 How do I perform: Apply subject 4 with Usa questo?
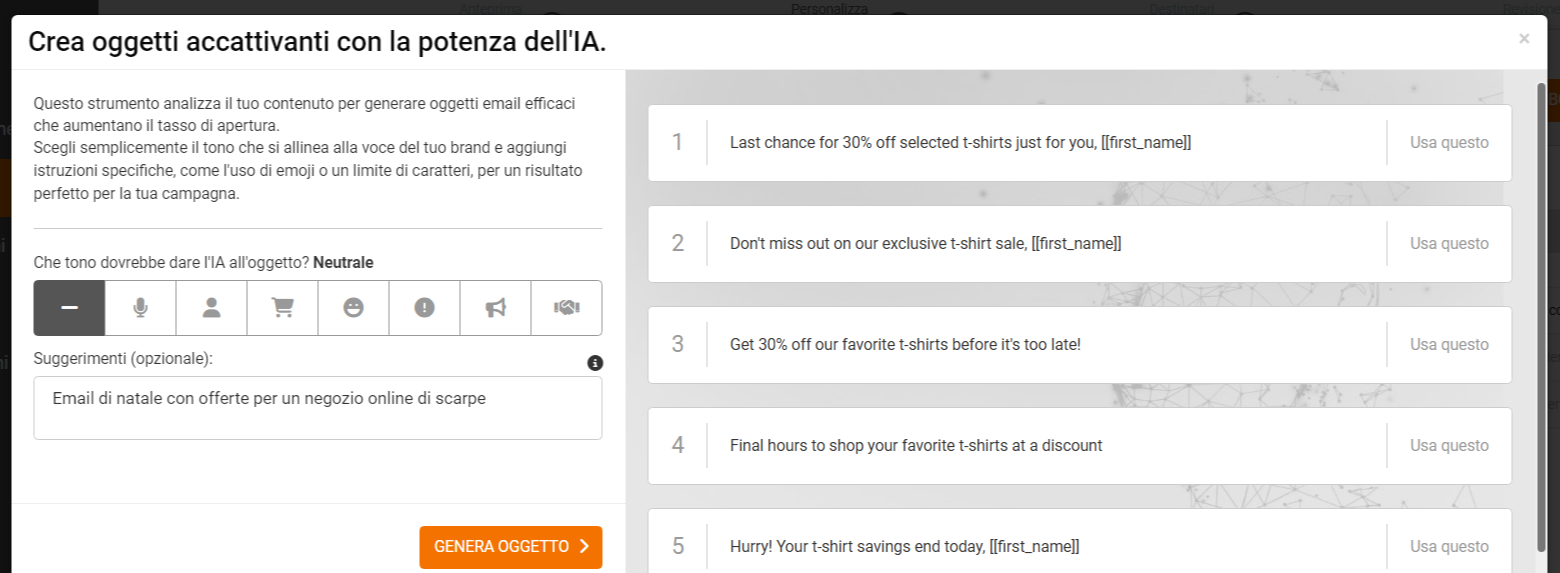(1449, 446)
